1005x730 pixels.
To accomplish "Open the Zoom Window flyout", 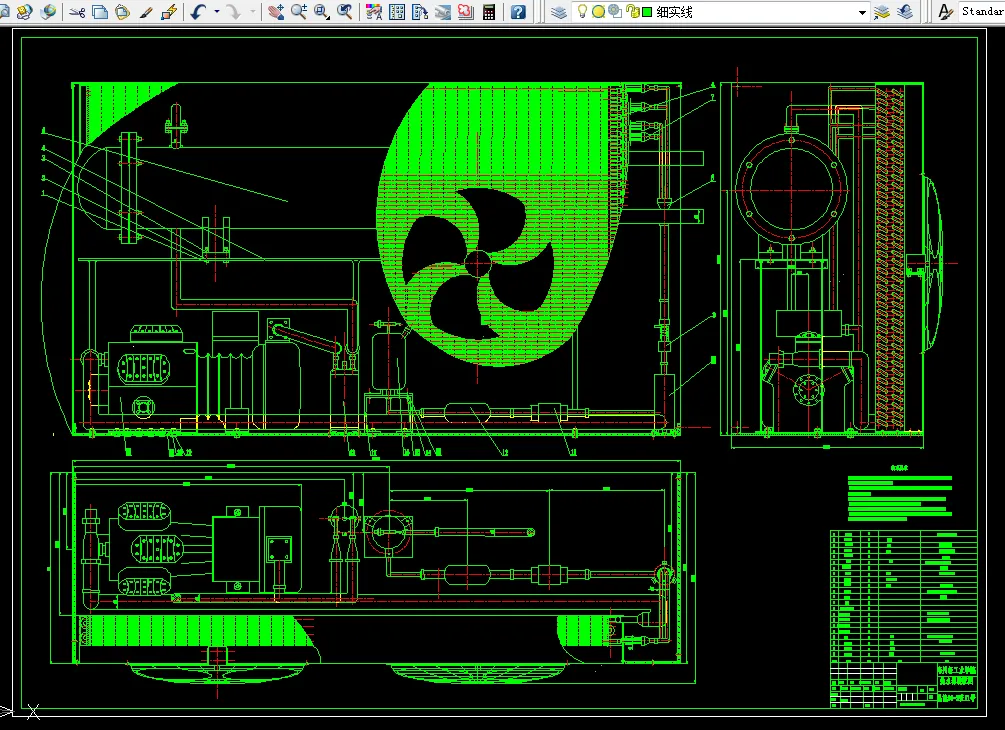I will tap(322, 12).
